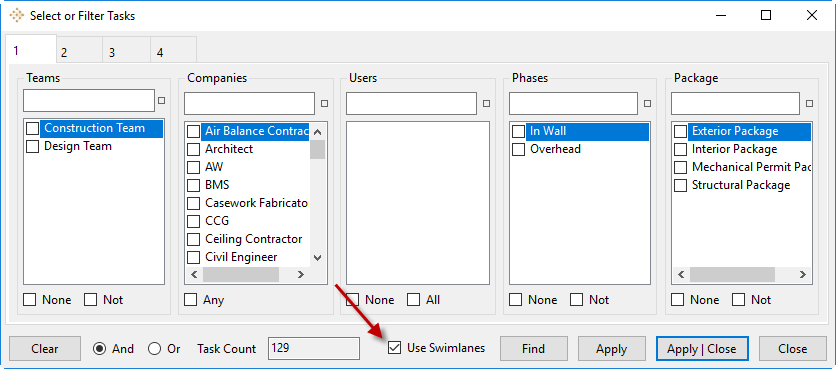Click right arrow of Package horizontal scrollbar
Viewport: 836px width, 369px height.
point(802,275)
